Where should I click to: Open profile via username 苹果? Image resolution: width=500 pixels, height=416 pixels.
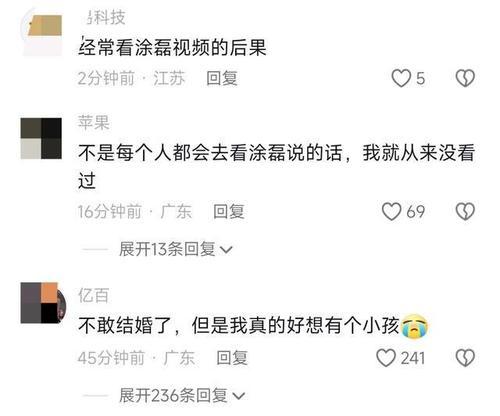click(94, 122)
